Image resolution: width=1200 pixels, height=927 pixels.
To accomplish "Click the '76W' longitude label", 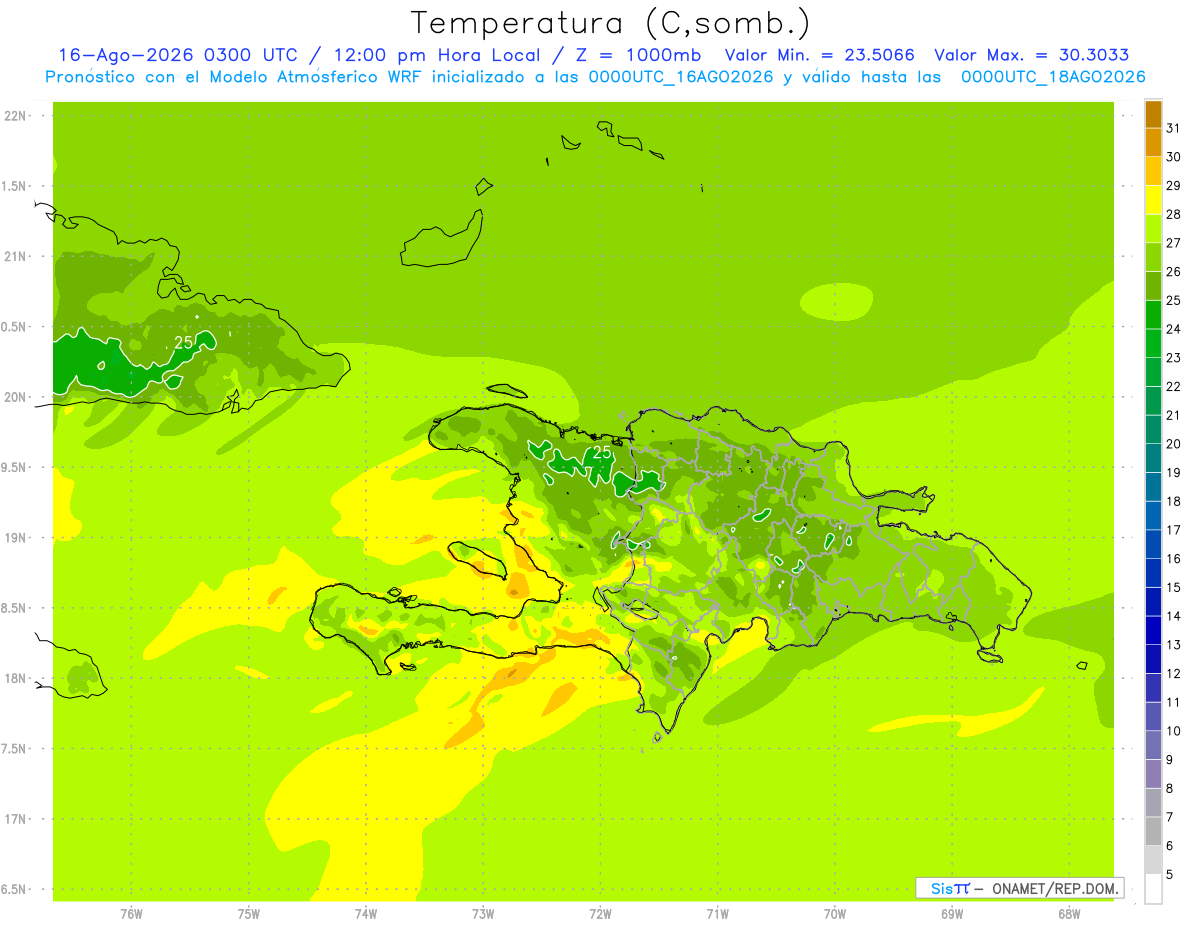I will pyautogui.click(x=131, y=914).
